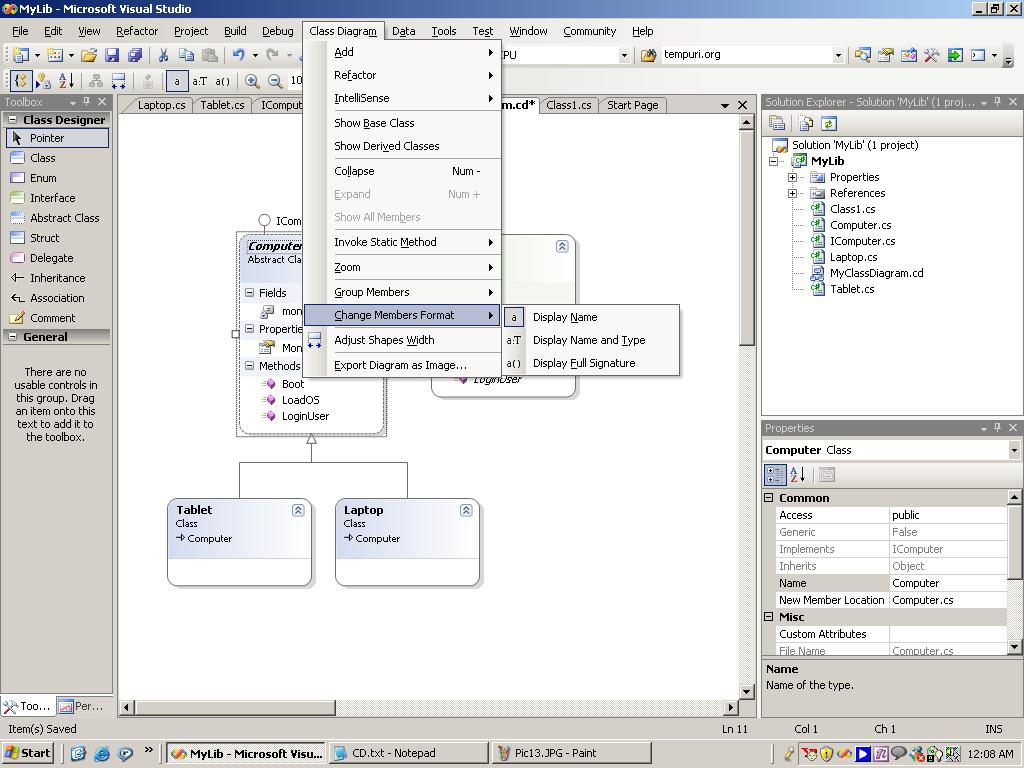Select Export Diagram as Image menu item
The image size is (1024, 768).
[x=402, y=365]
